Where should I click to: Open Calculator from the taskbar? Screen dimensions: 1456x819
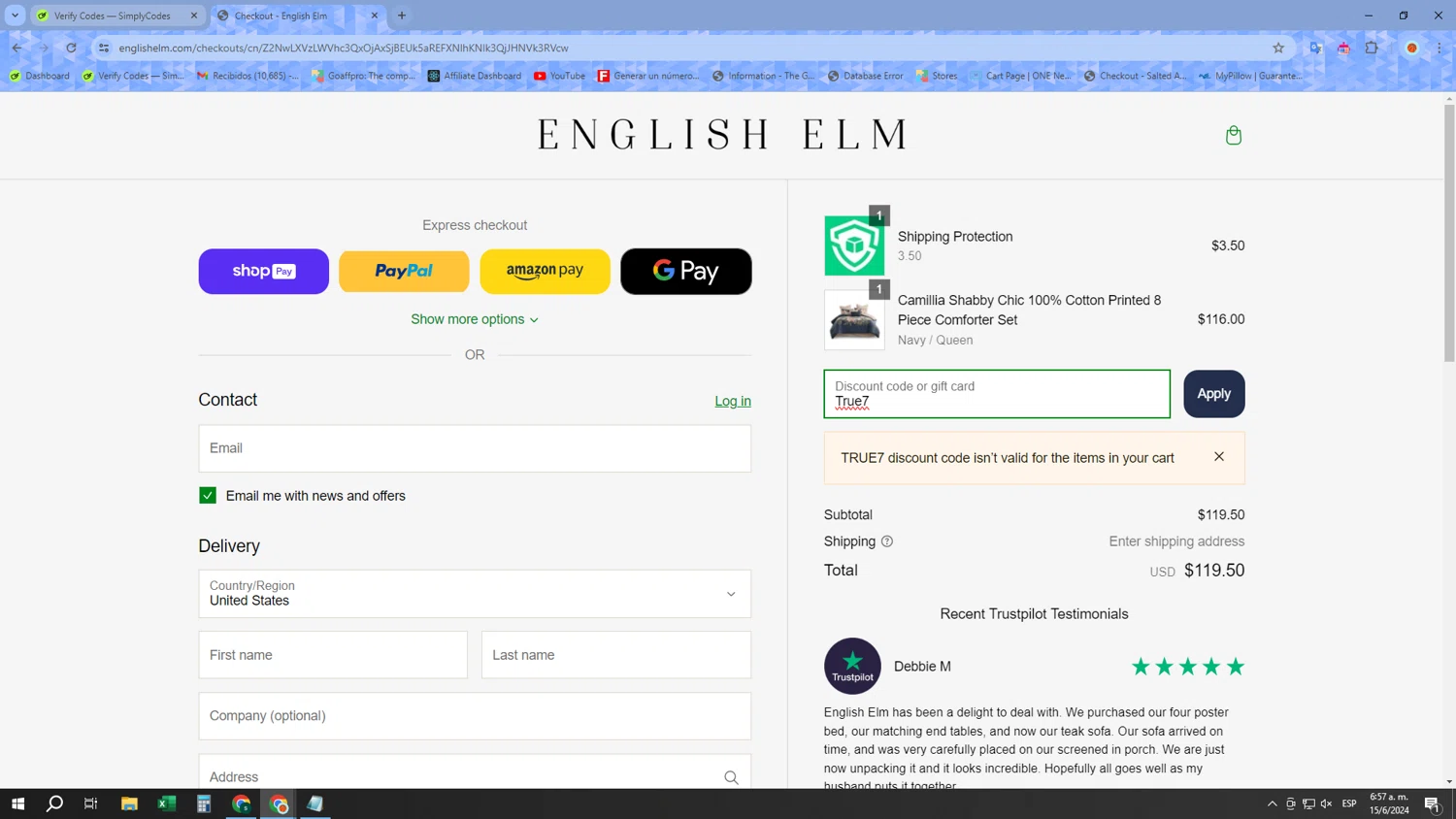204,803
